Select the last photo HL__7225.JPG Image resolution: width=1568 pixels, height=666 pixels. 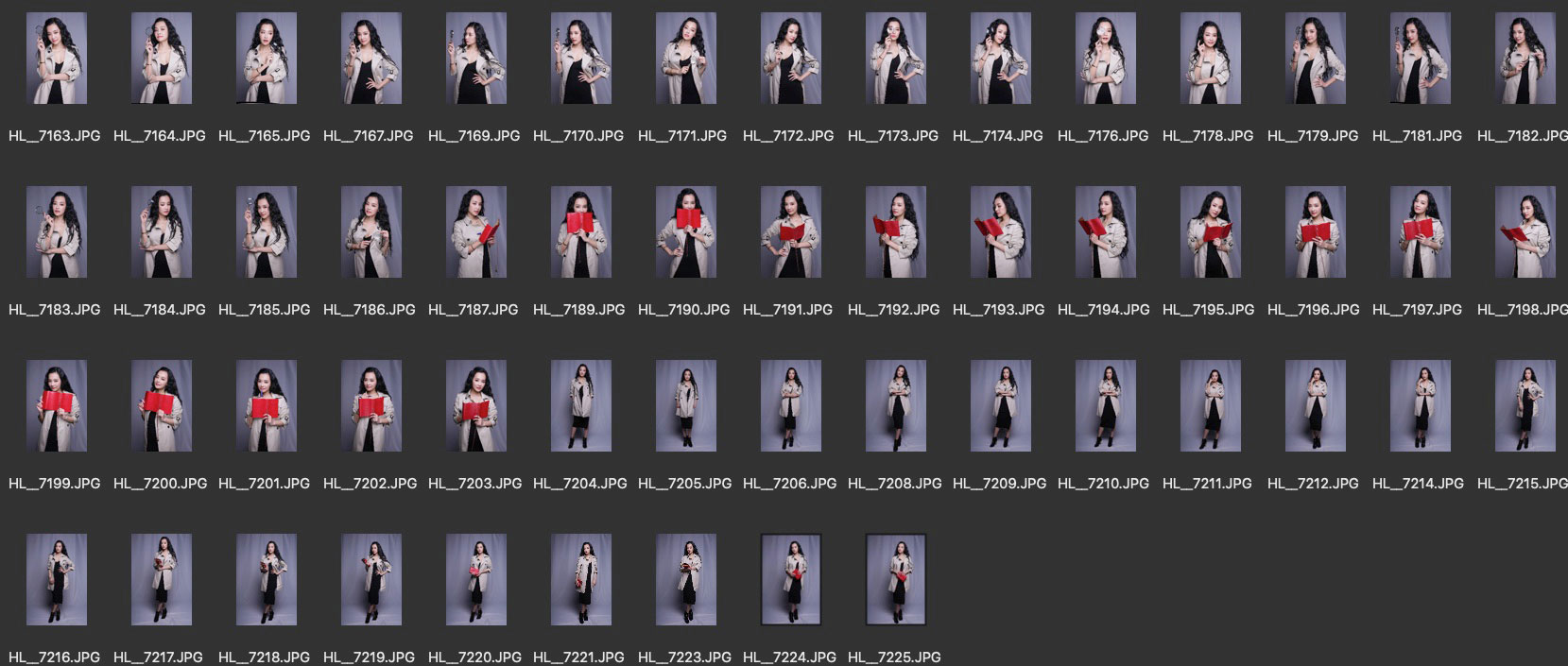[x=895, y=580]
